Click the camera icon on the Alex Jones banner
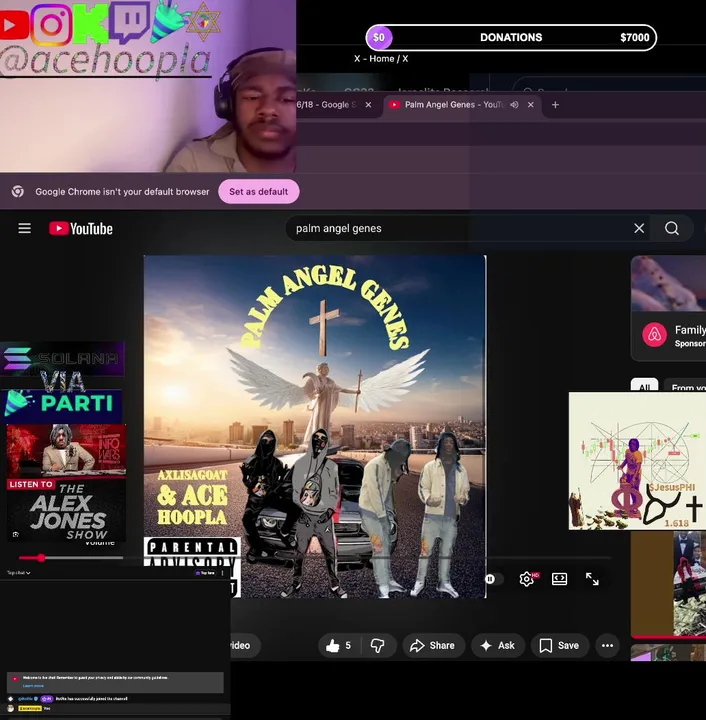This screenshot has width=706, height=720. point(16,534)
